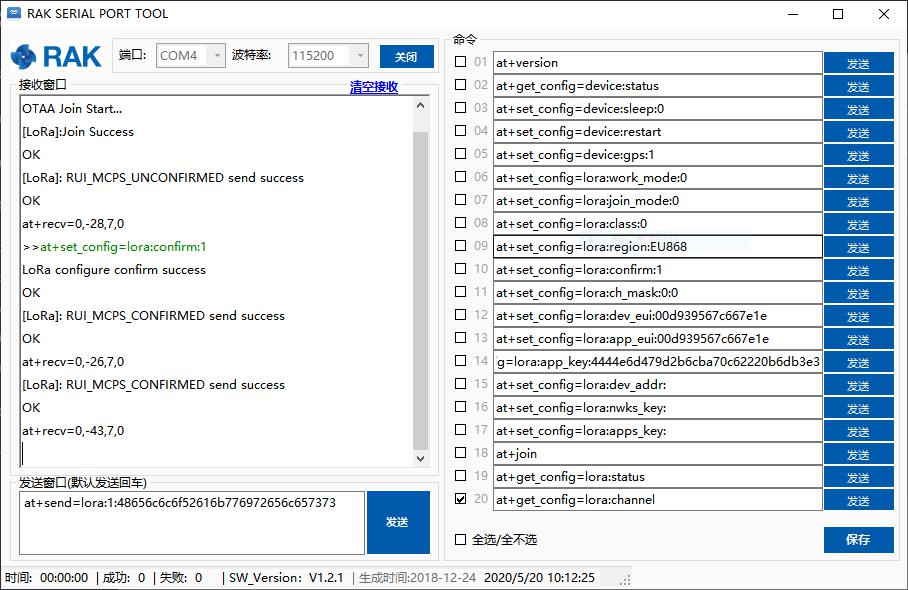Send the device:sleep:0 command
908x590 pixels.
pyautogui.click(x=858, y=109)
